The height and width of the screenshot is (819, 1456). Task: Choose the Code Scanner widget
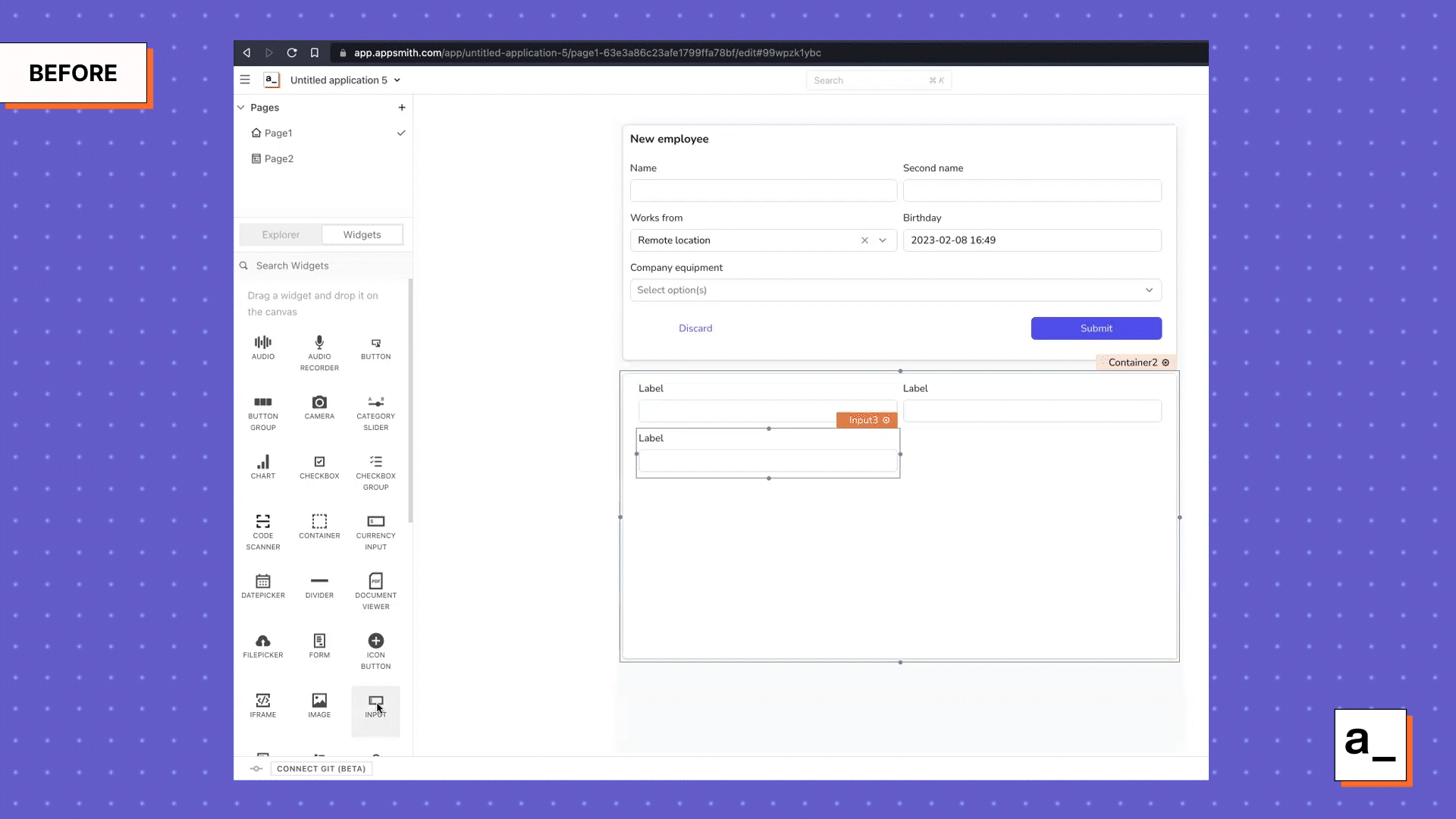tap(262, 522)
